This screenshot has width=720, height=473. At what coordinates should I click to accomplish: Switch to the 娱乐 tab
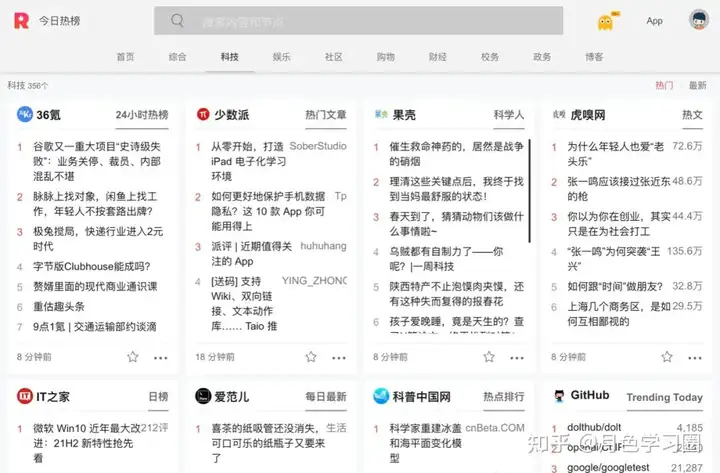click(281, 57)
